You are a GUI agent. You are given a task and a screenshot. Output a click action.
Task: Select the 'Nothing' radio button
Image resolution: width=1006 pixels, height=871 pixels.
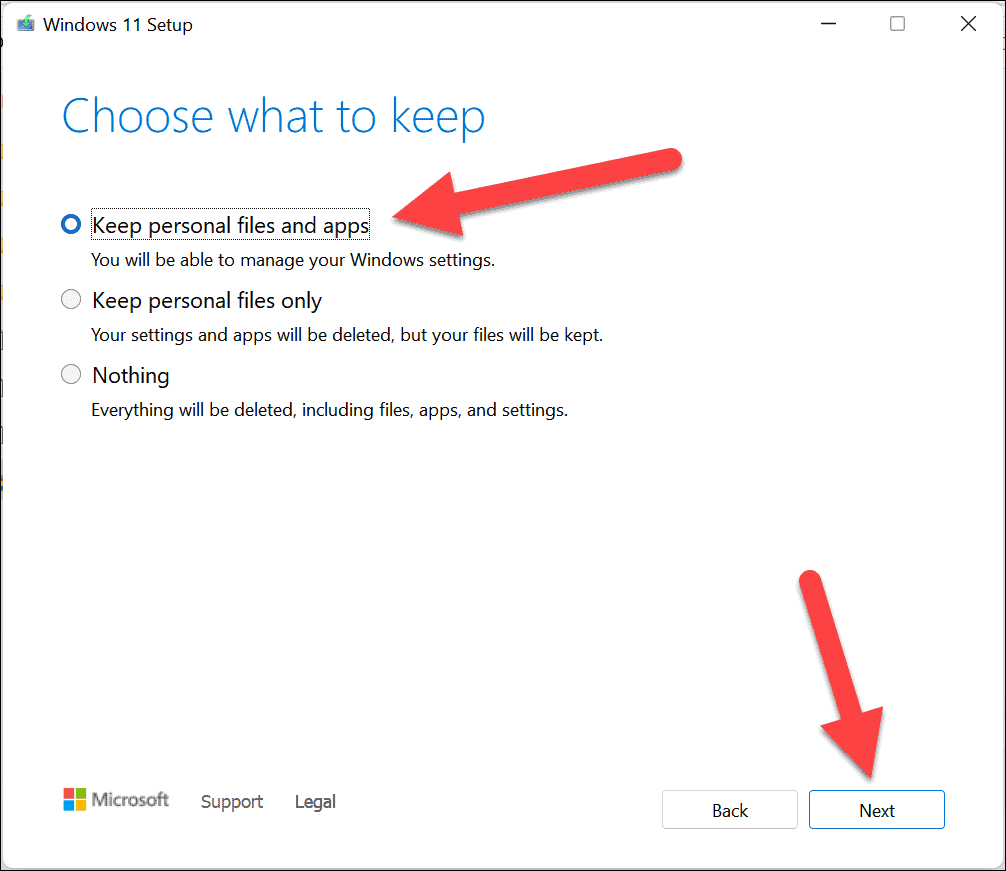(71, 375)
